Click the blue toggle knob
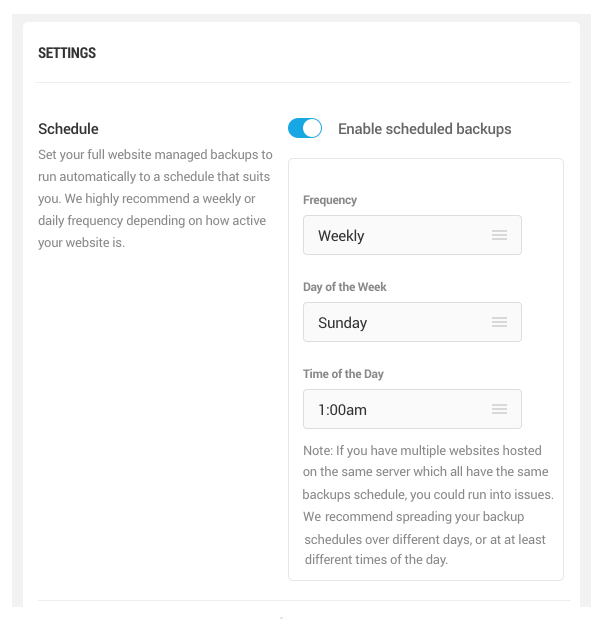The height and width of the screenshot is (625, 610). pos(312,128)
